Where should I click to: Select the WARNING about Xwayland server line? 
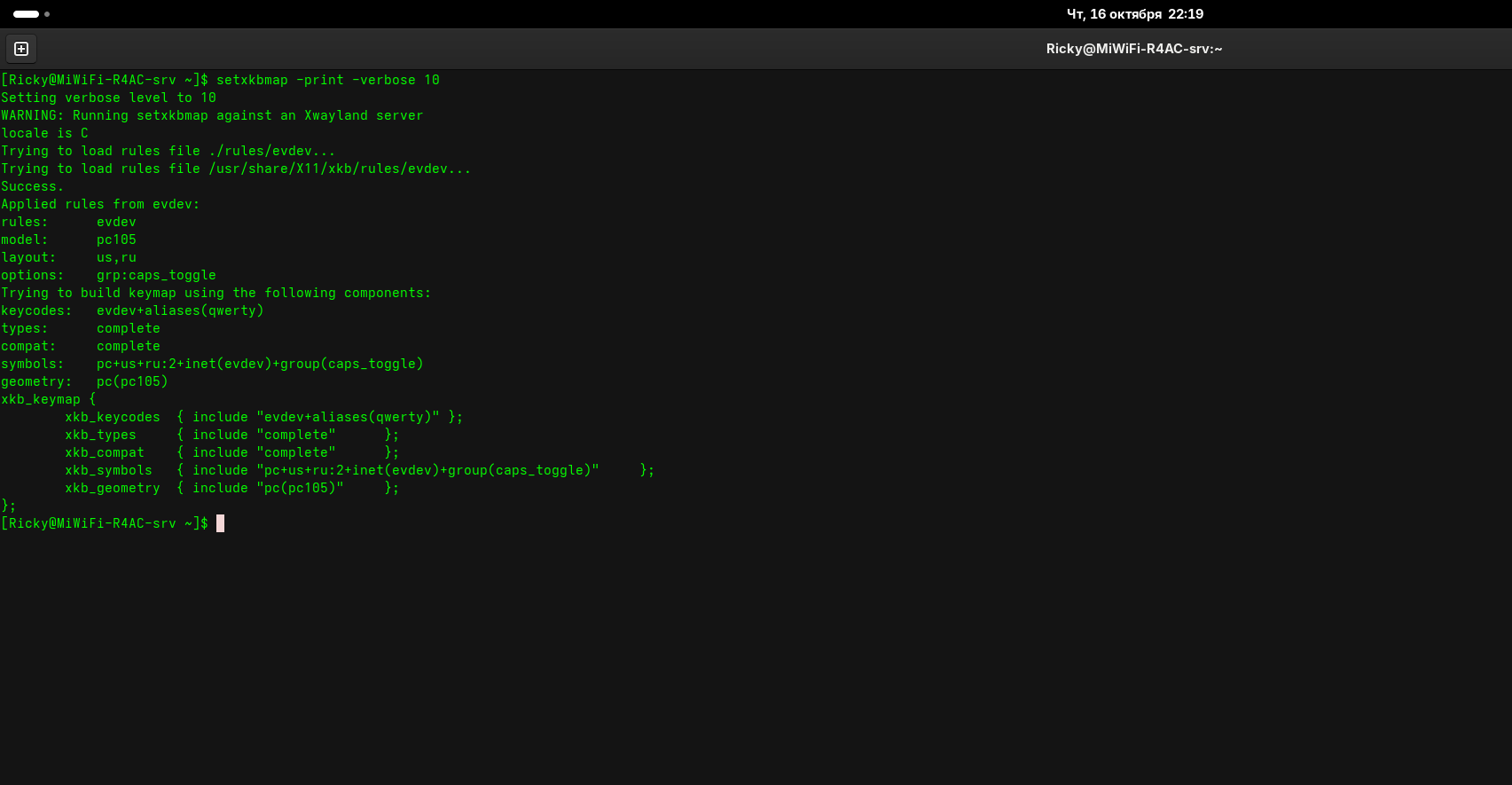(212, 115)
